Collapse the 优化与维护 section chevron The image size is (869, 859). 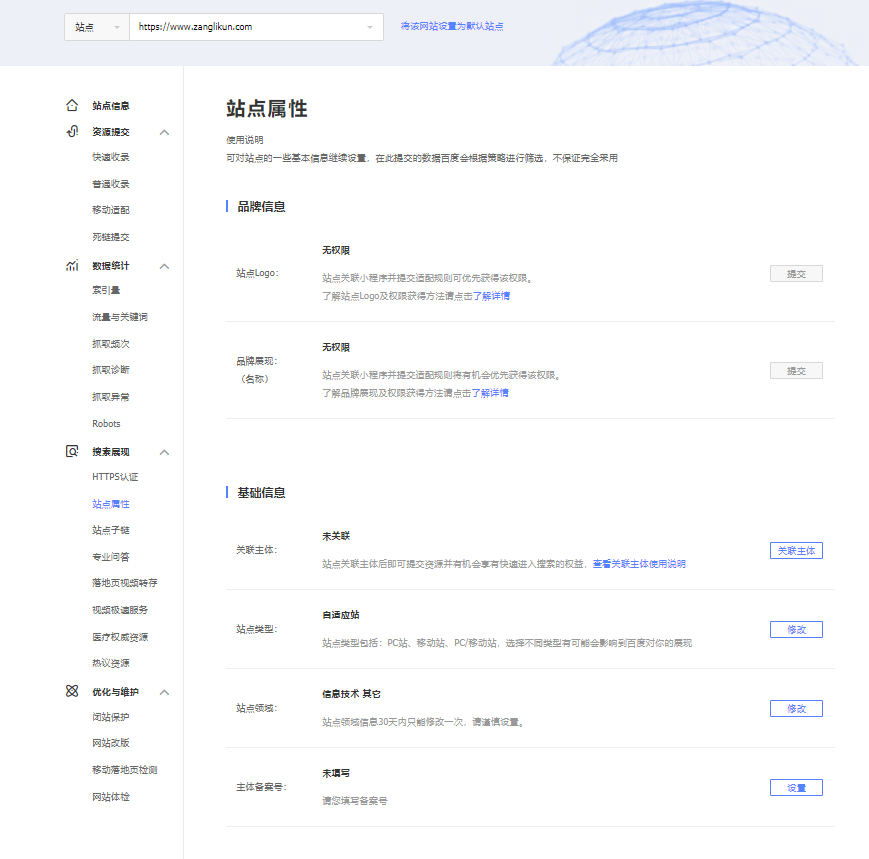click(x=165, y=691)
